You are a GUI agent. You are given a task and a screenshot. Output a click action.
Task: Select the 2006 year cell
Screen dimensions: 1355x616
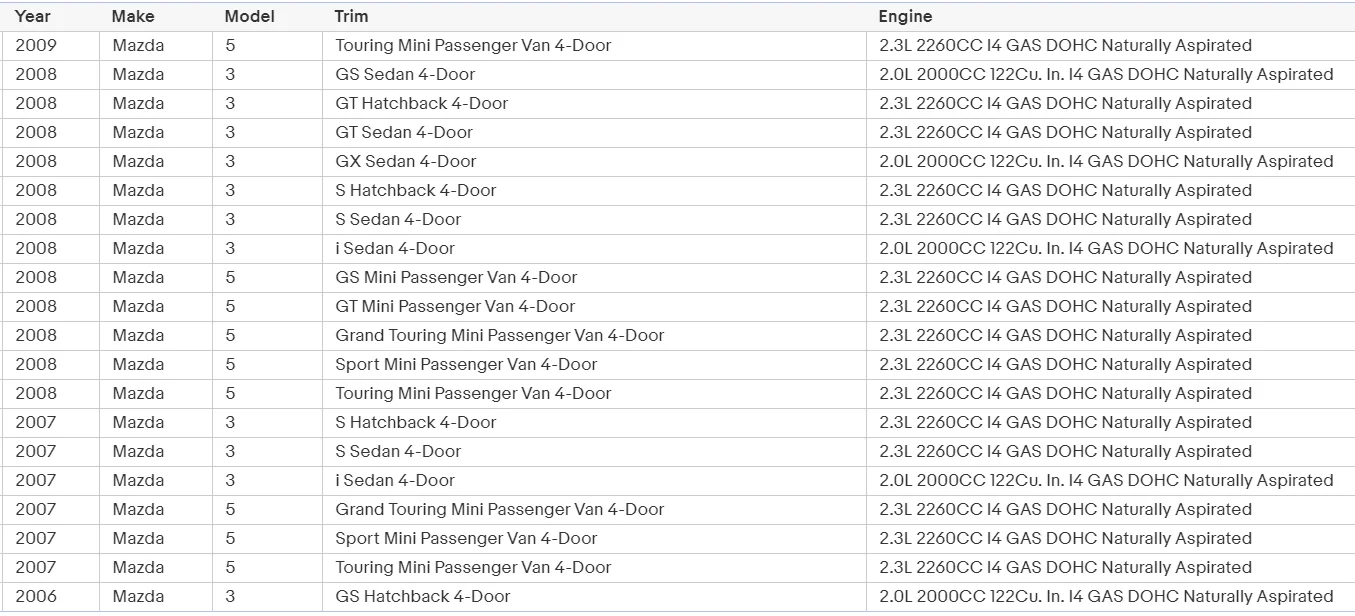(x=36, y=596)
